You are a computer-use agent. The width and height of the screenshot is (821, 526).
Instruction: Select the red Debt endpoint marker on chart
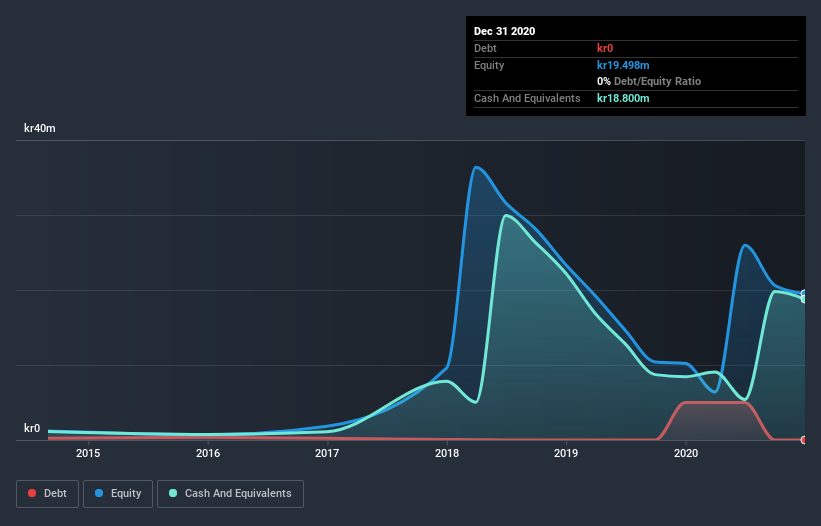click(x=804, y=440)
